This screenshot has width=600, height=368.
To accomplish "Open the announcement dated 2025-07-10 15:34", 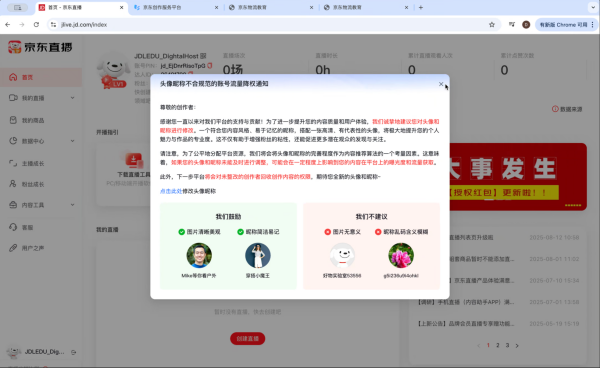I will [515, 280].
